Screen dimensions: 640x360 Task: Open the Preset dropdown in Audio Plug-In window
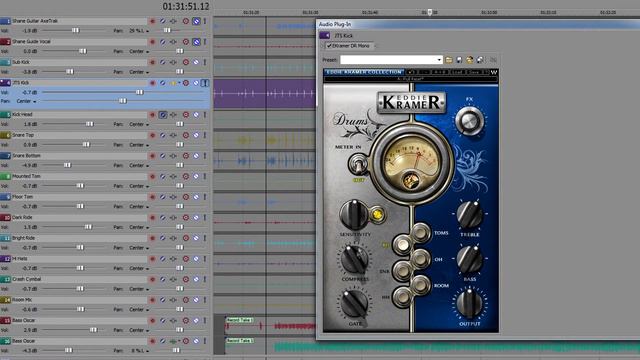click(439, 60)
